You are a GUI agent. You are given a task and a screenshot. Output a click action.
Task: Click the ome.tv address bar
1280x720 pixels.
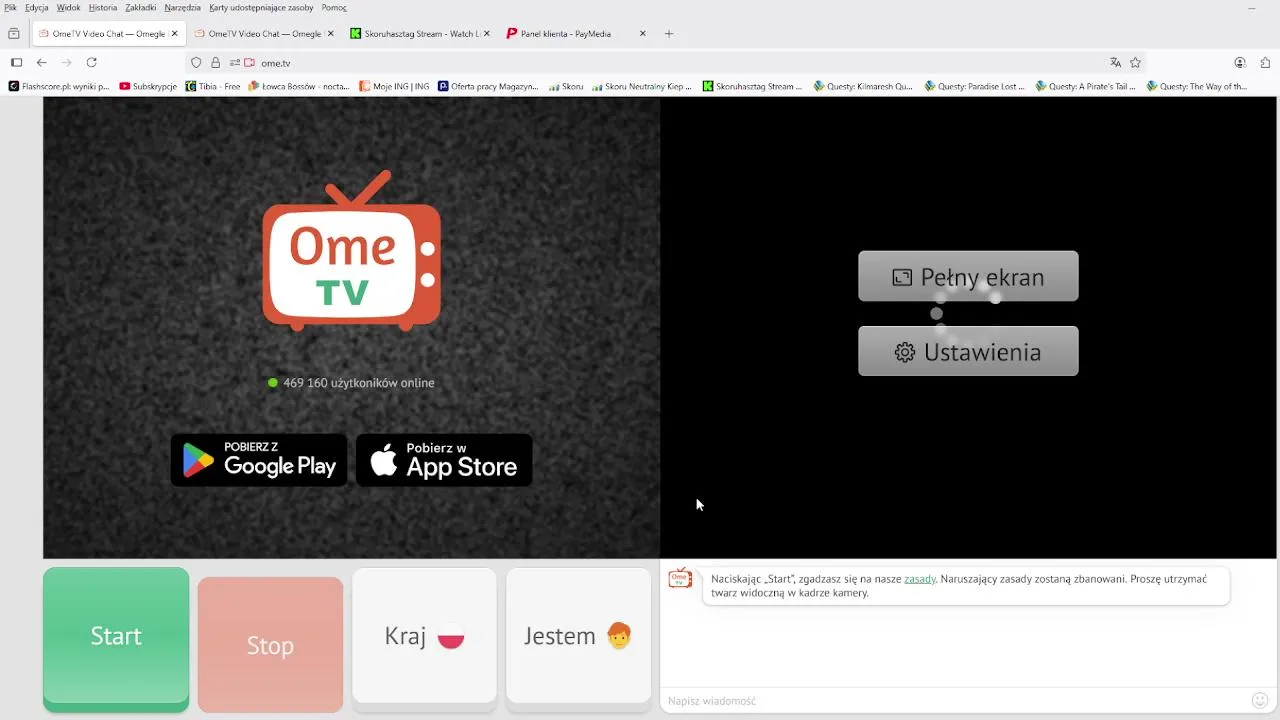(x=665, y=62)
